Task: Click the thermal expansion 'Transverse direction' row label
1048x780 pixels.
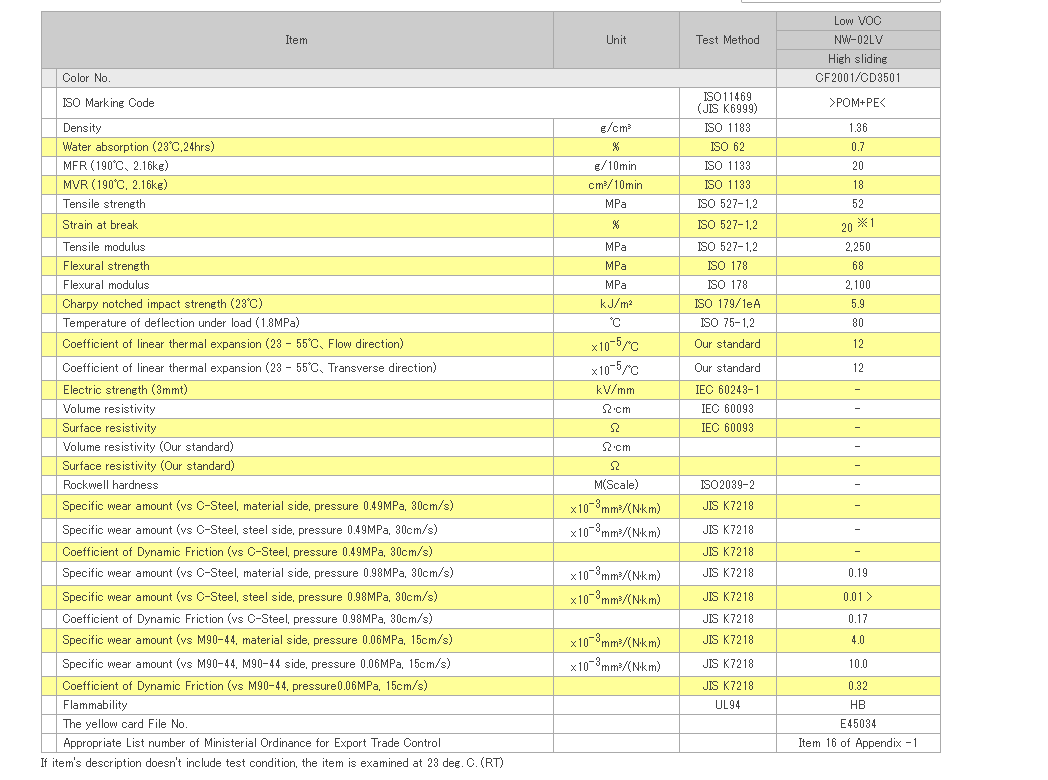Action: pyautogui.click(x=249, y=368)
